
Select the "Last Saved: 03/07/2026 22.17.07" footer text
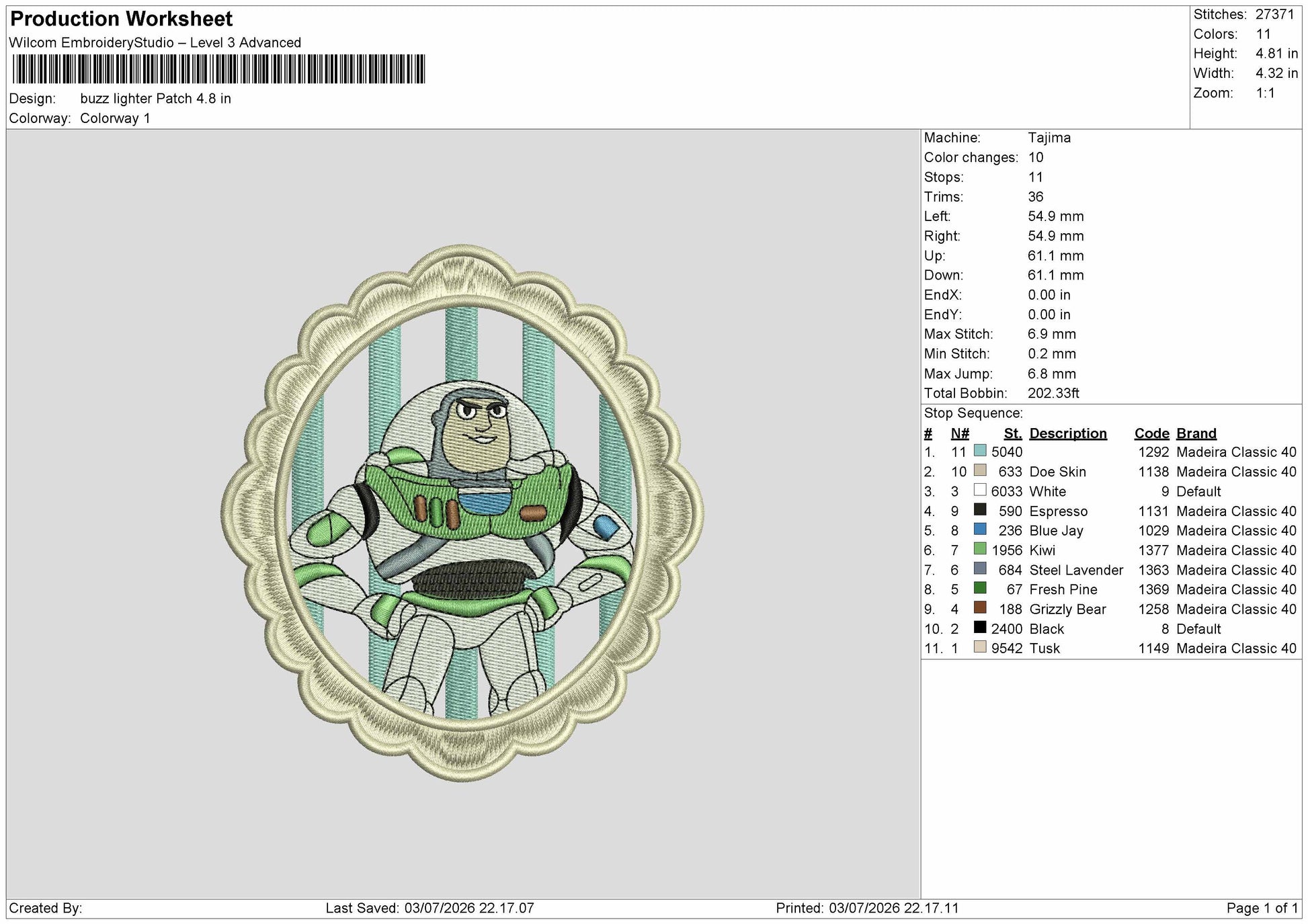[430, 908]
